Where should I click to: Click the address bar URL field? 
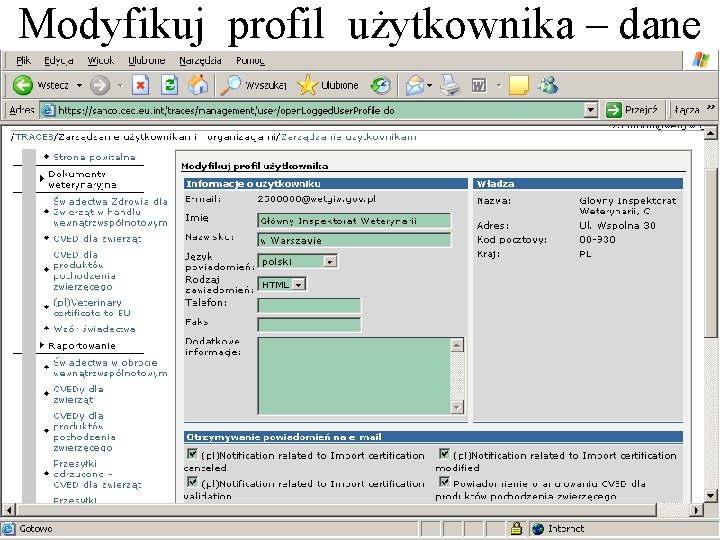pos(312,110)
